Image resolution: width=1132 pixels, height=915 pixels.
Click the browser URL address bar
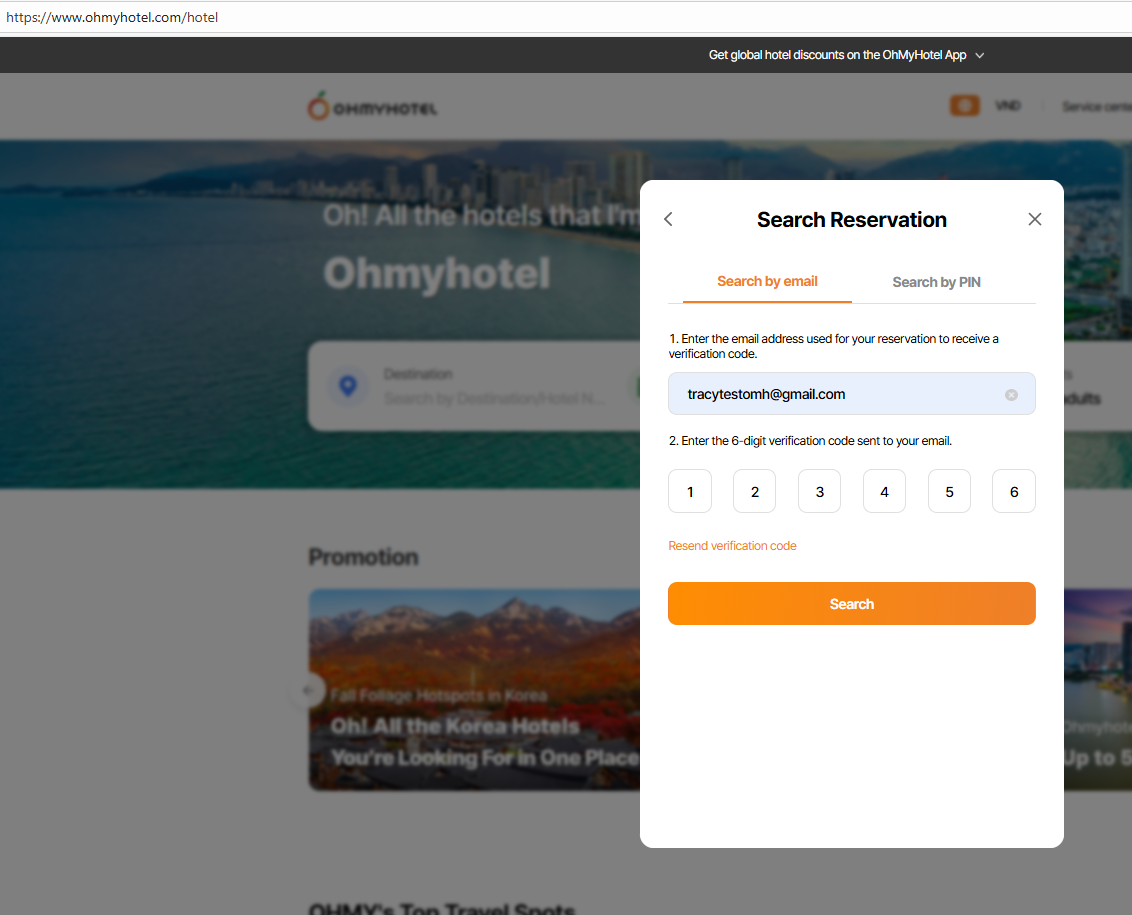point(566,17)
